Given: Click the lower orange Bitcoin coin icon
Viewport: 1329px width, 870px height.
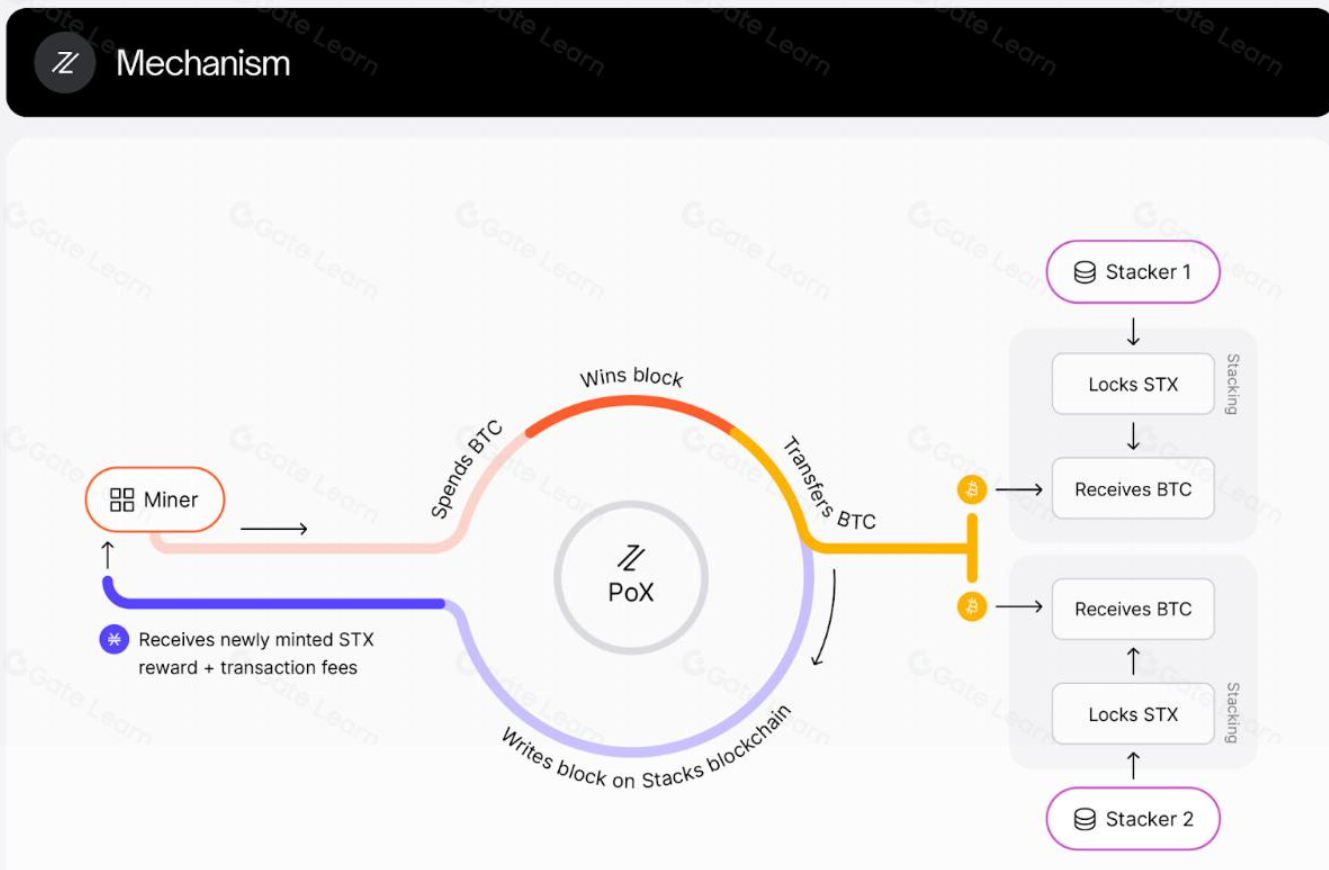Looking at the screenshot, I should point(972,607).
